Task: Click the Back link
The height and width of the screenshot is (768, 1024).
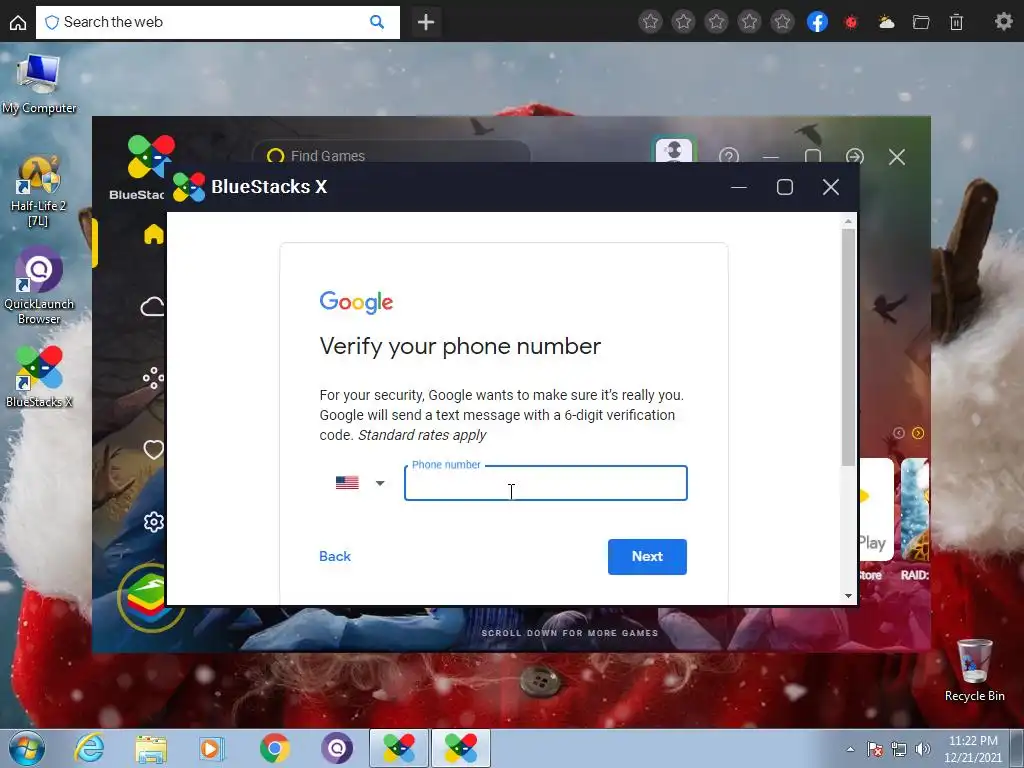Action: (x=335, y=556)
